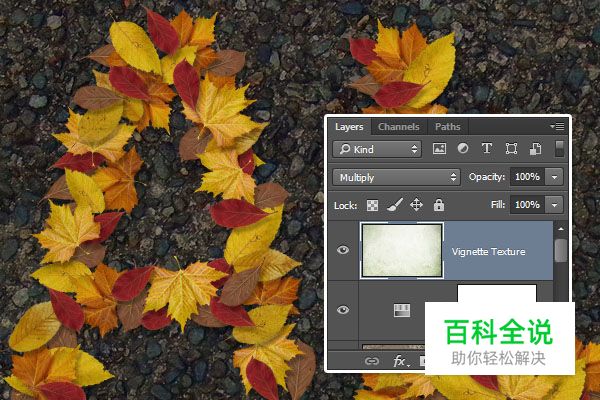Lock position move icon
The height and width of the screenshot is (400, 600).
416,205
